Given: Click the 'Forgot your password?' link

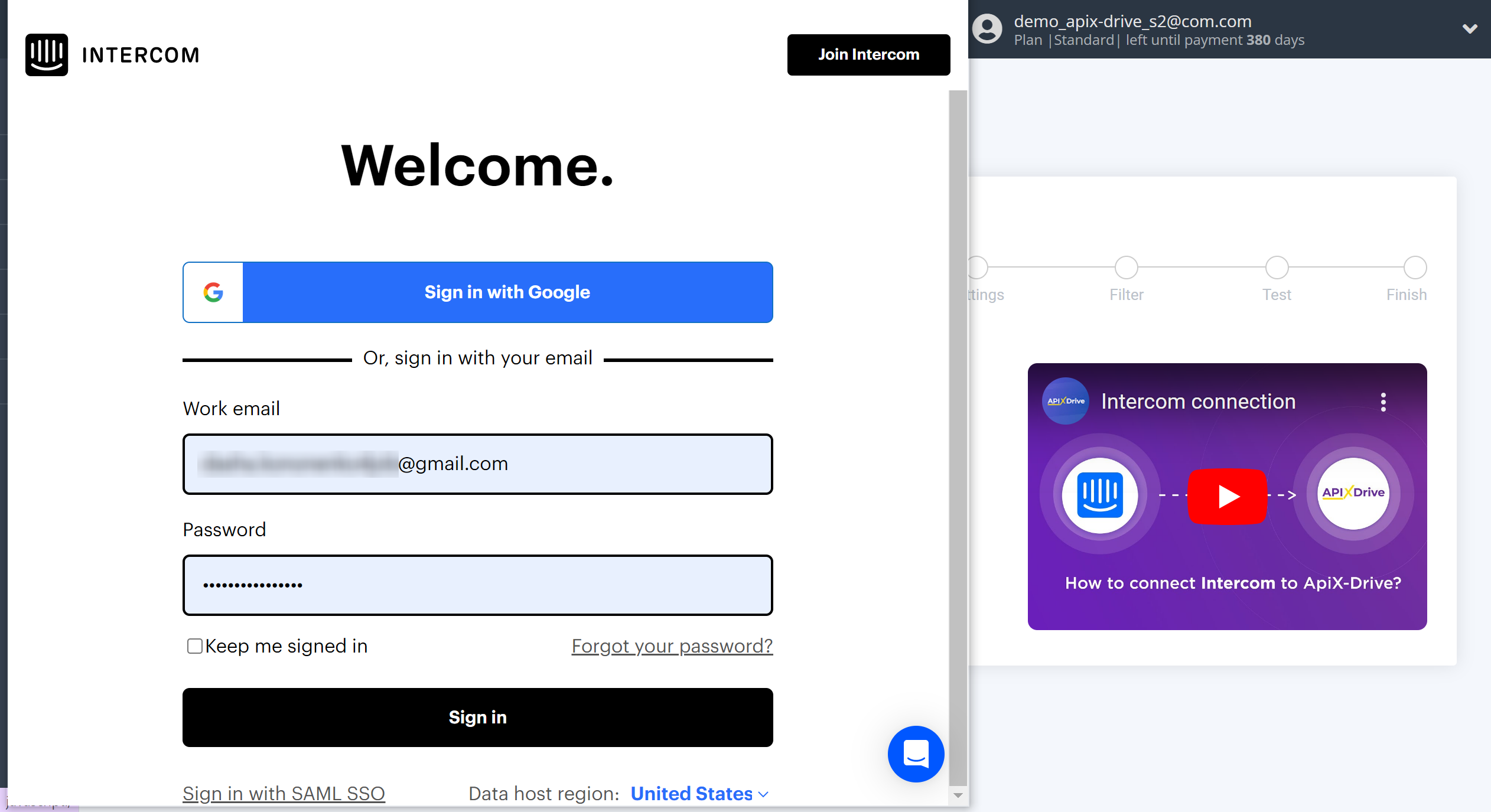Looking at the screenshot, I should [672, 646].
